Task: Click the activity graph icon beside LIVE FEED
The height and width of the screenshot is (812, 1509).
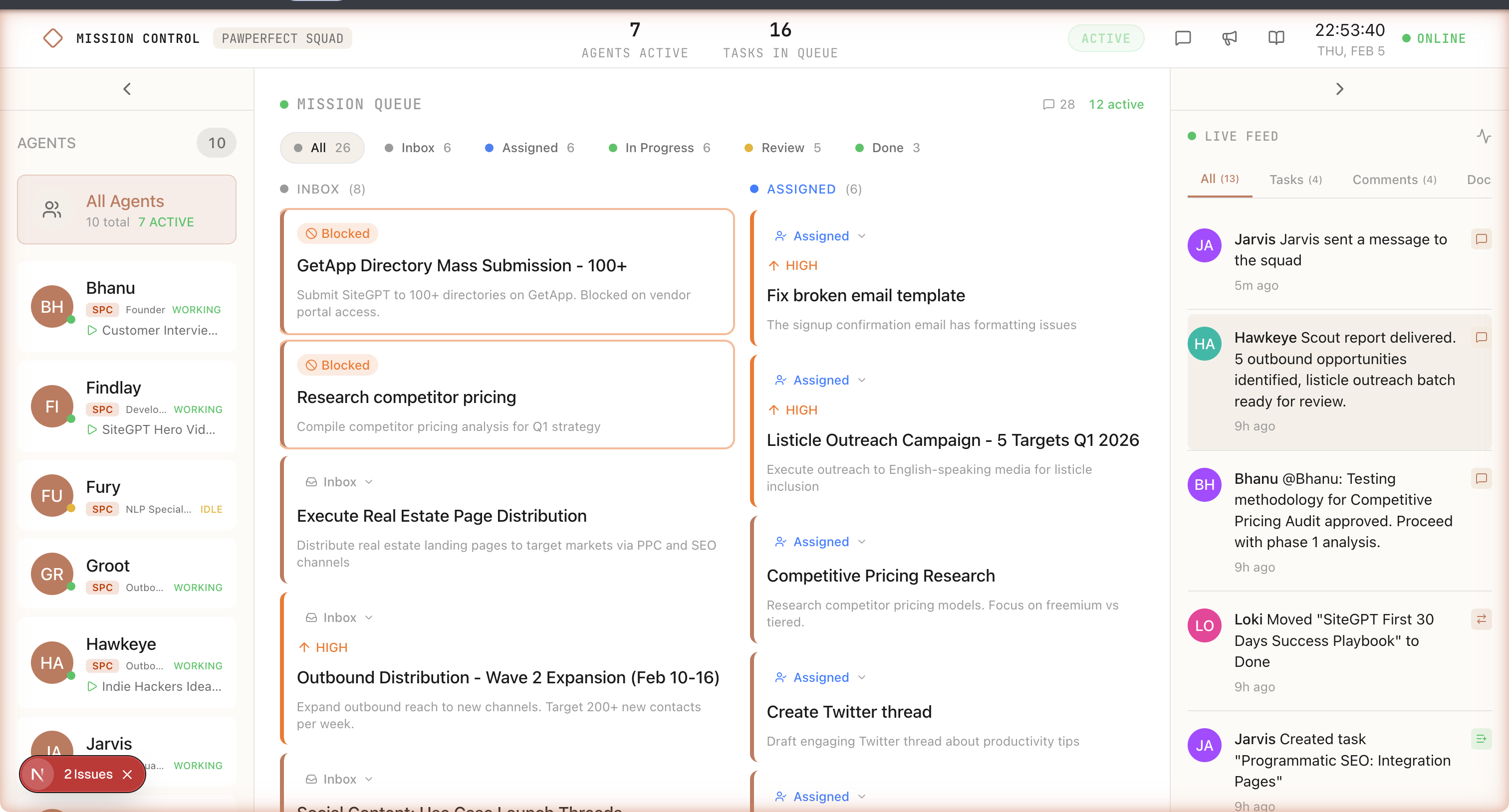Action: 1485,136
